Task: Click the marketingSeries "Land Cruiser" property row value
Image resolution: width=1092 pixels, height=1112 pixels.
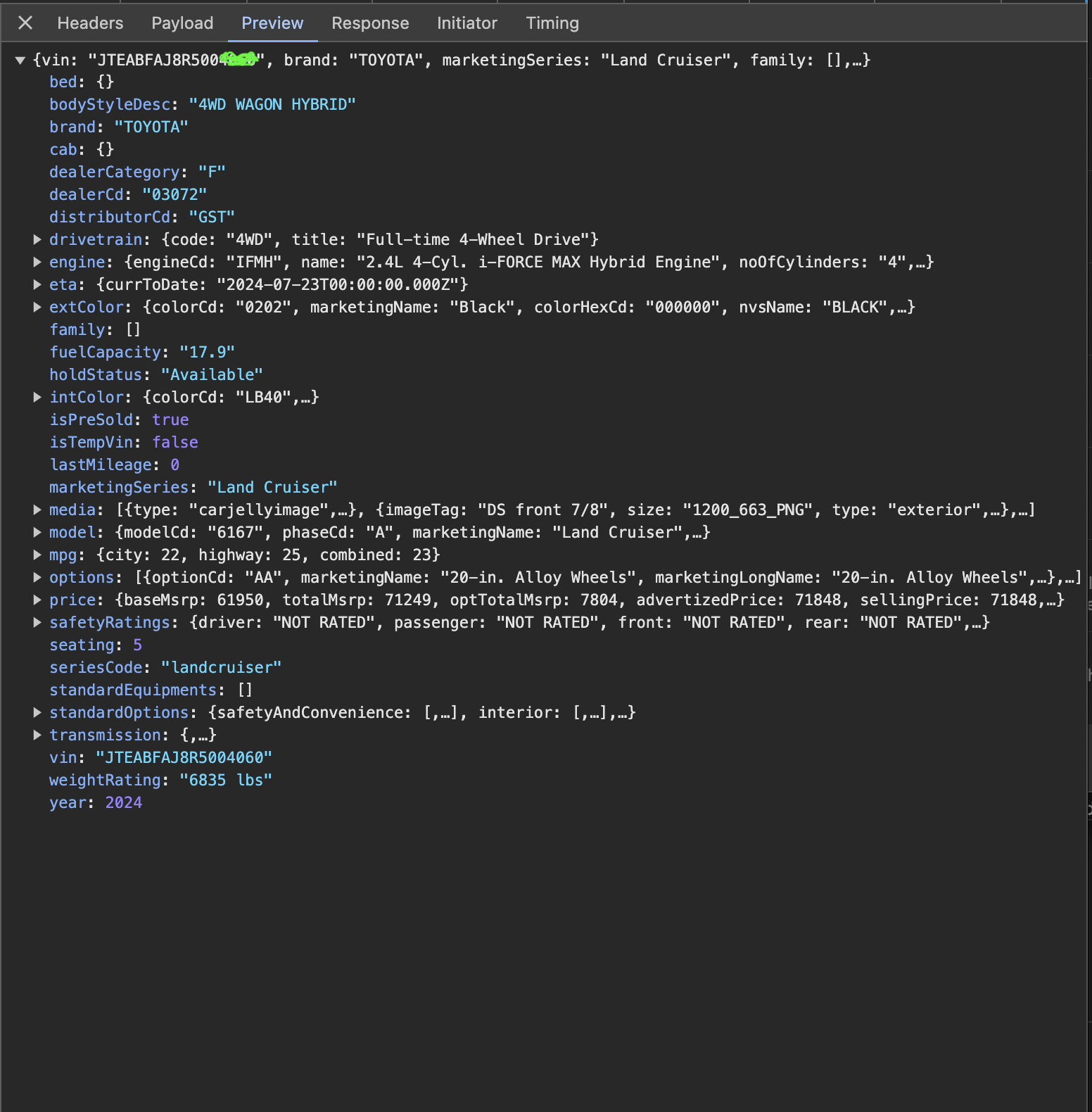Action: (272, 487)
